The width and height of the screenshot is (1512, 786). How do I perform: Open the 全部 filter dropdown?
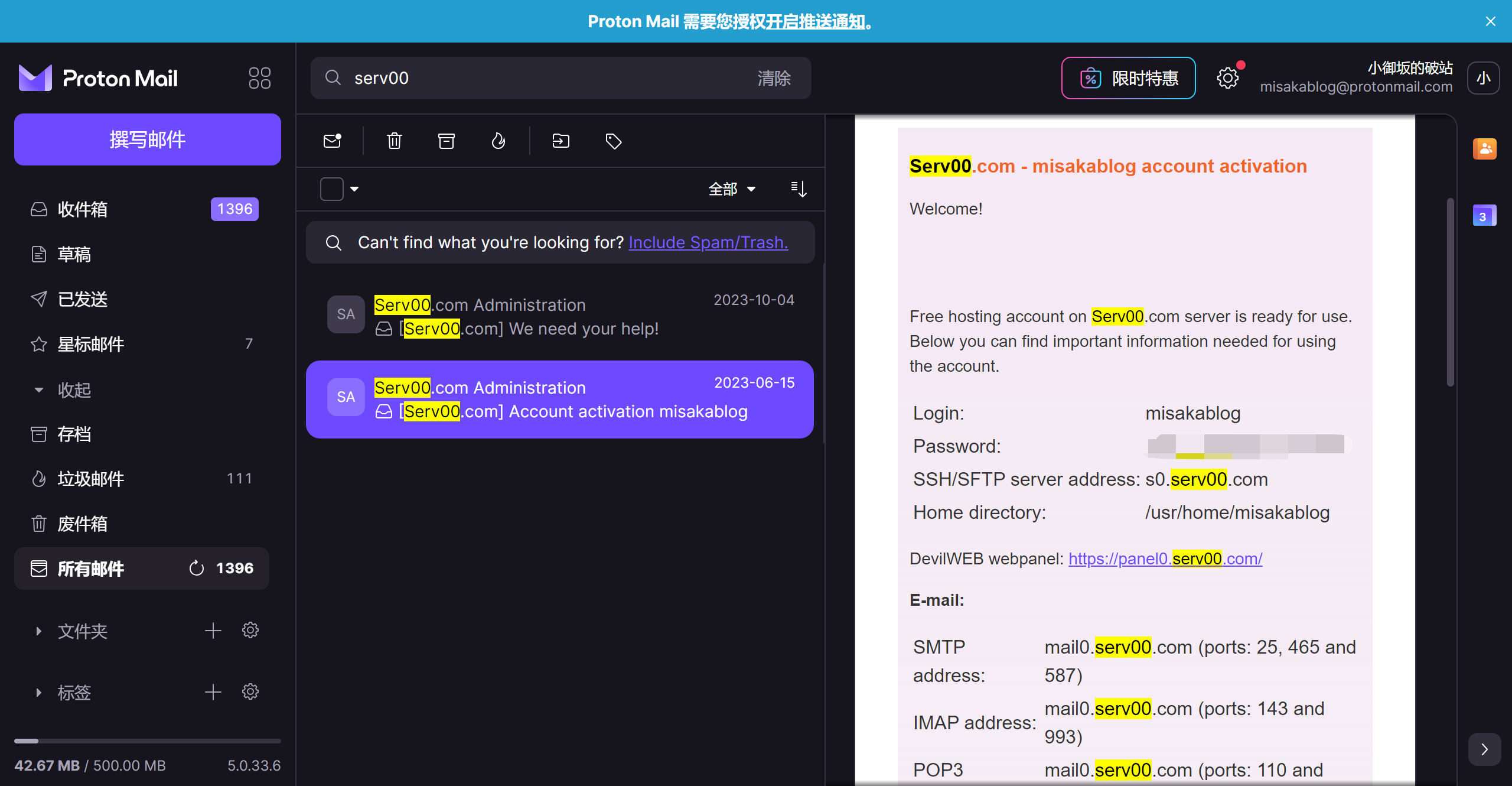tap(732, 189)
